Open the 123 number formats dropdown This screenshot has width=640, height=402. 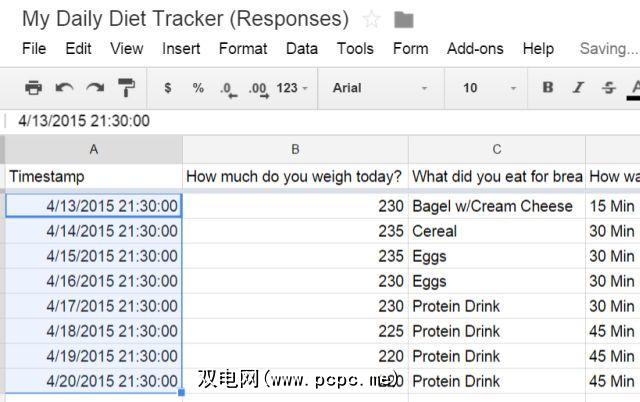coord(292,88)
